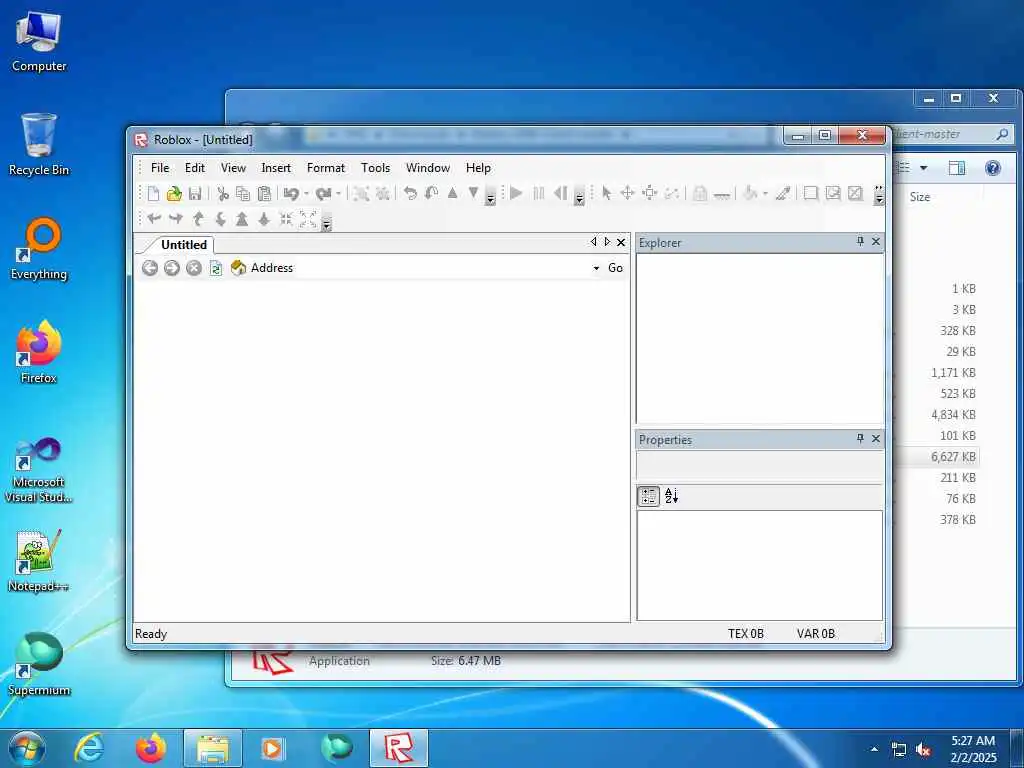1024x768 pixels.
Task: Click the Cut scissors icon
Action: (223, 193)
